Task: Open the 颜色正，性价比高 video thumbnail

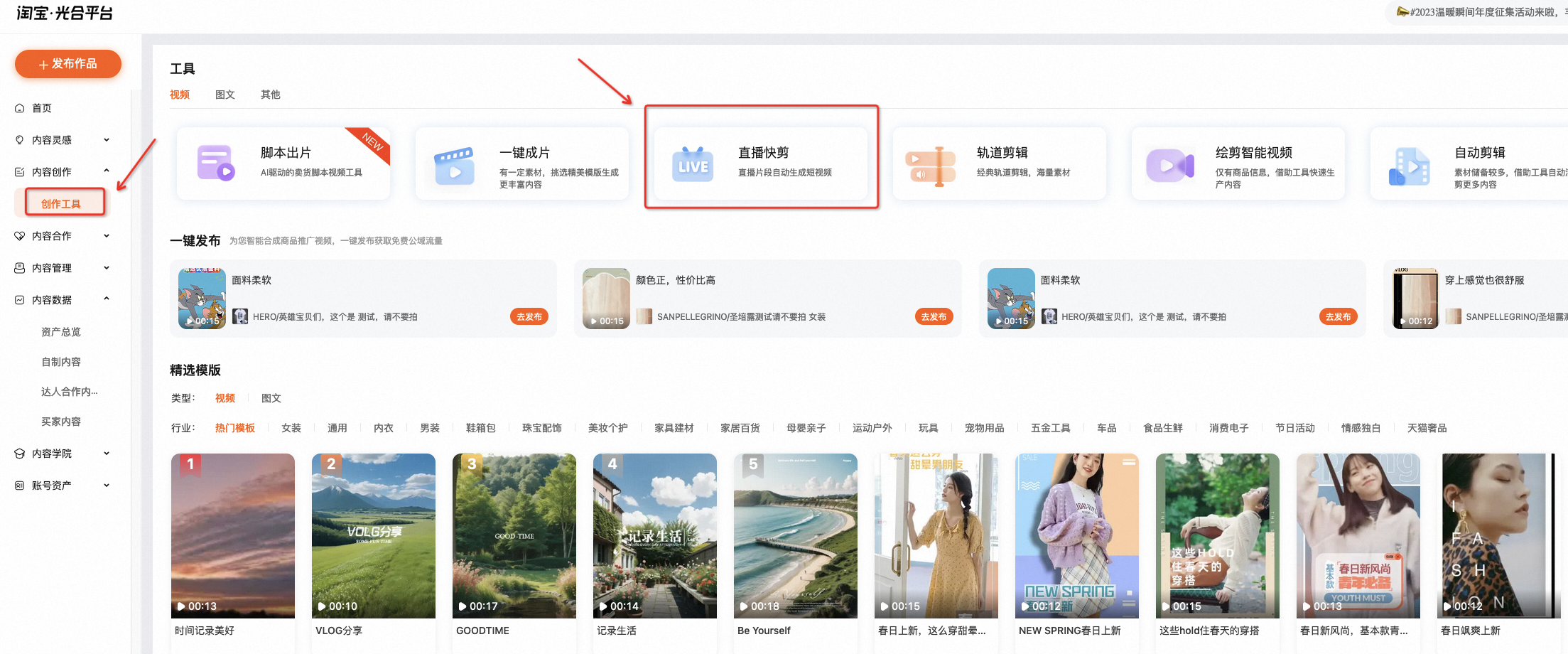Action: [606, 299]
